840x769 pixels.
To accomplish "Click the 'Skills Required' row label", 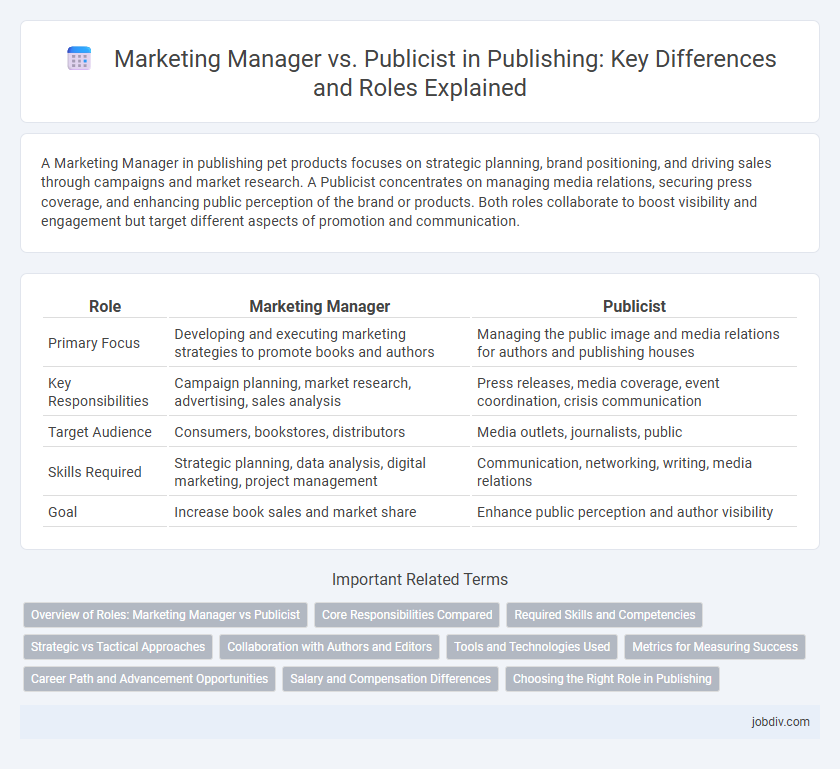I will coord(95,472).
